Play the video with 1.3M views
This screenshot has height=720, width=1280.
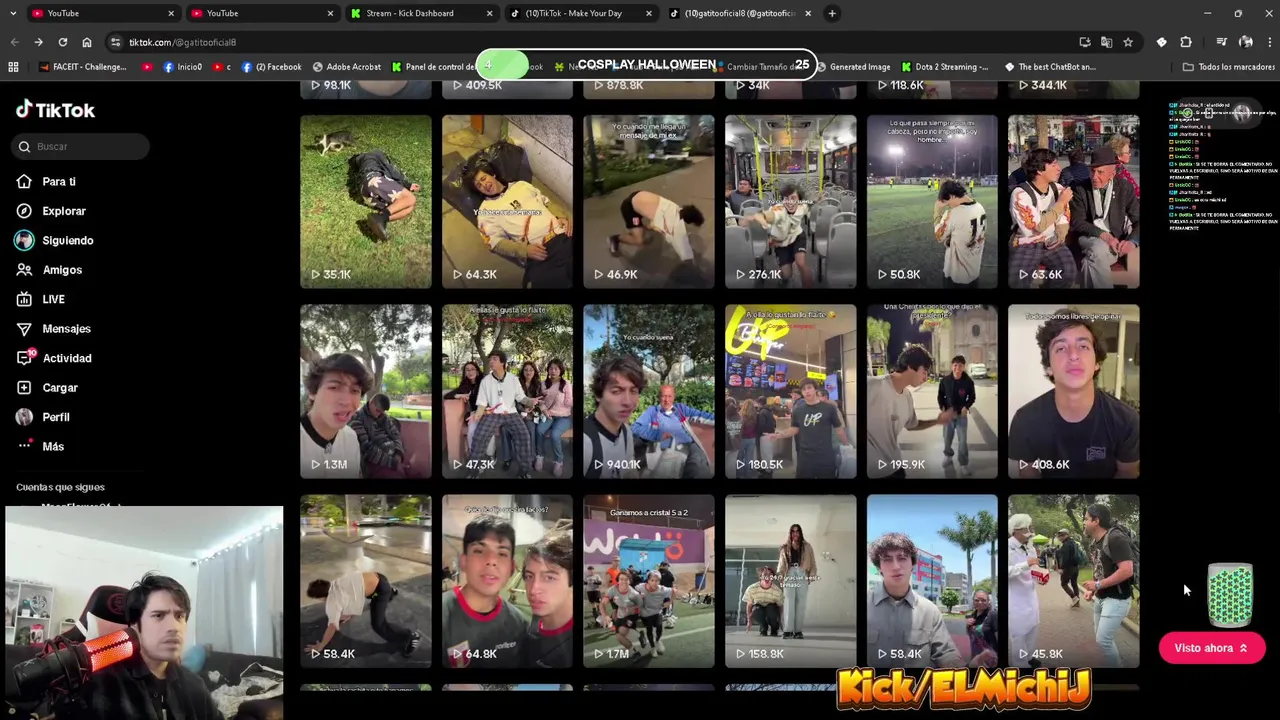[366, 392]
